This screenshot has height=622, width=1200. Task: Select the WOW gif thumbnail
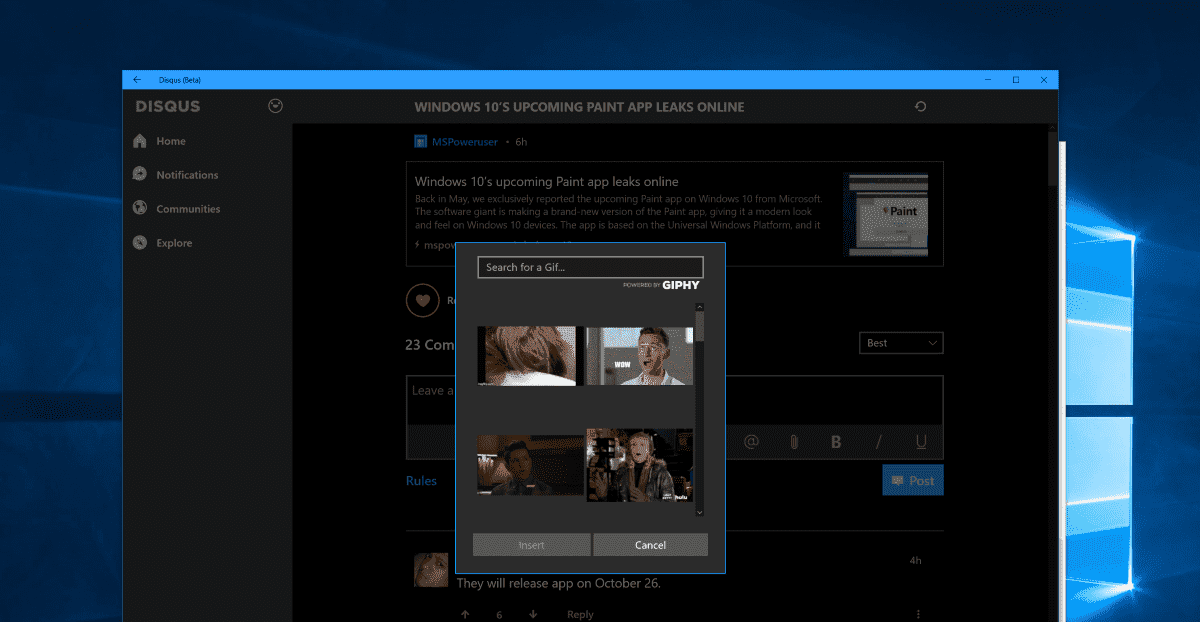click(638, 355)
